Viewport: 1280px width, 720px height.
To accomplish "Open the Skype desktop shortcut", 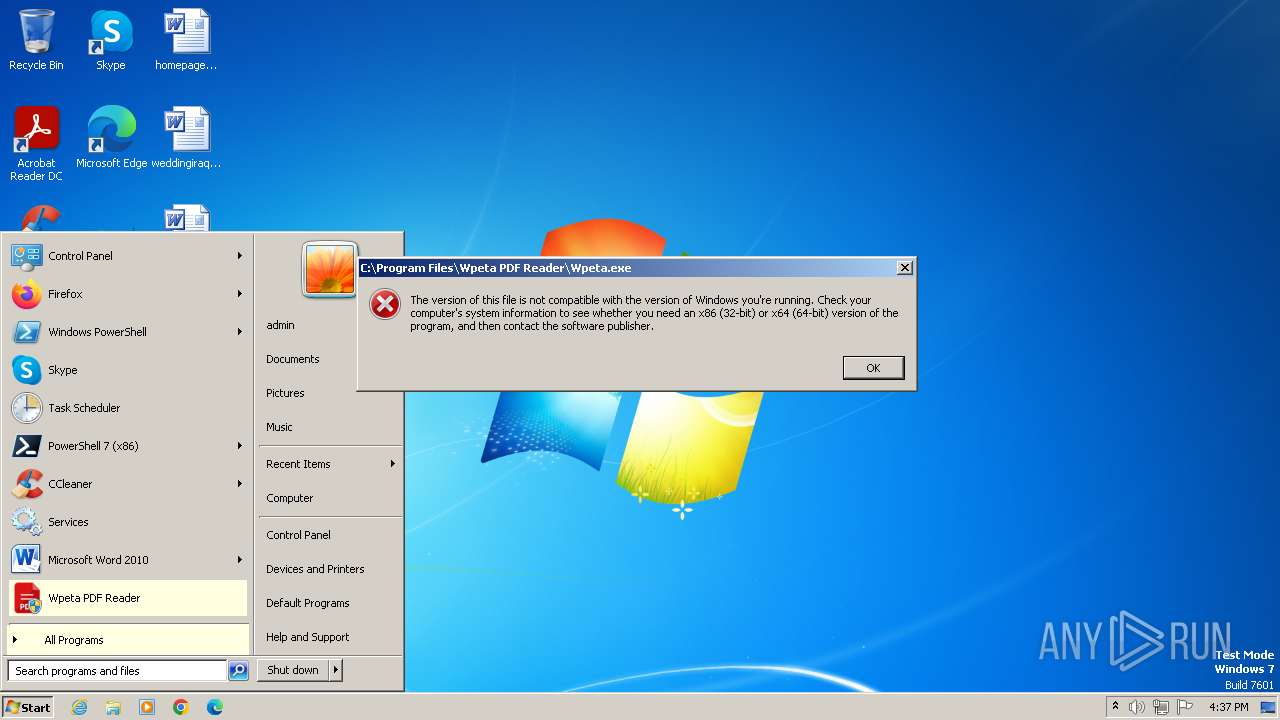I will coord(110,40).
